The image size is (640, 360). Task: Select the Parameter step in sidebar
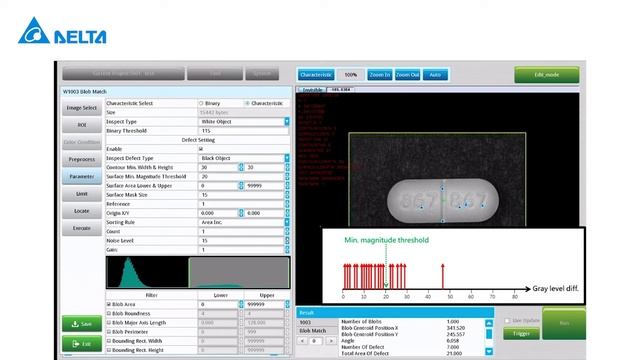click(x=82, y=176)
